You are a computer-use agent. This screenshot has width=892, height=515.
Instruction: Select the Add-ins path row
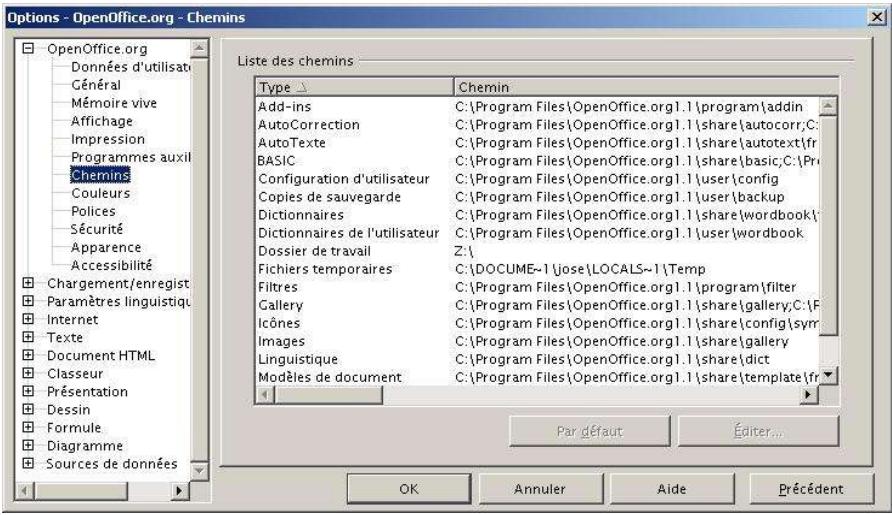538,106
